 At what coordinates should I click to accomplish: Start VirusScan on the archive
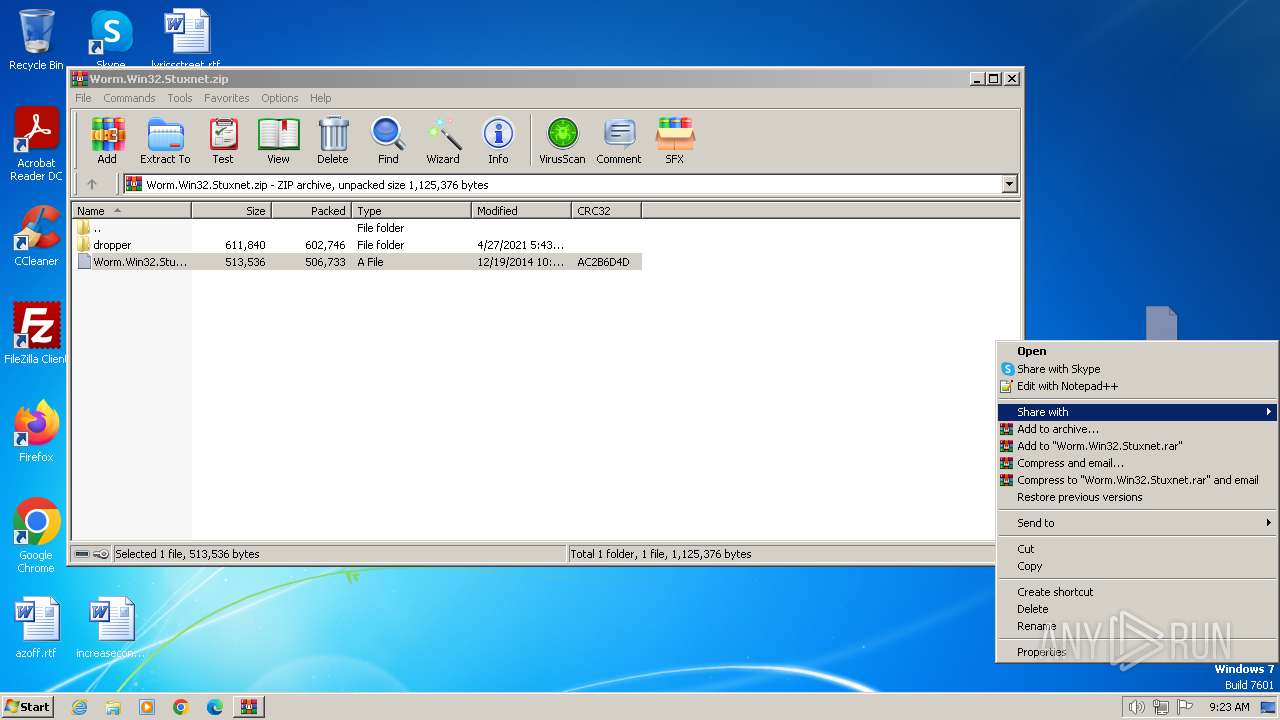point(562,140)
